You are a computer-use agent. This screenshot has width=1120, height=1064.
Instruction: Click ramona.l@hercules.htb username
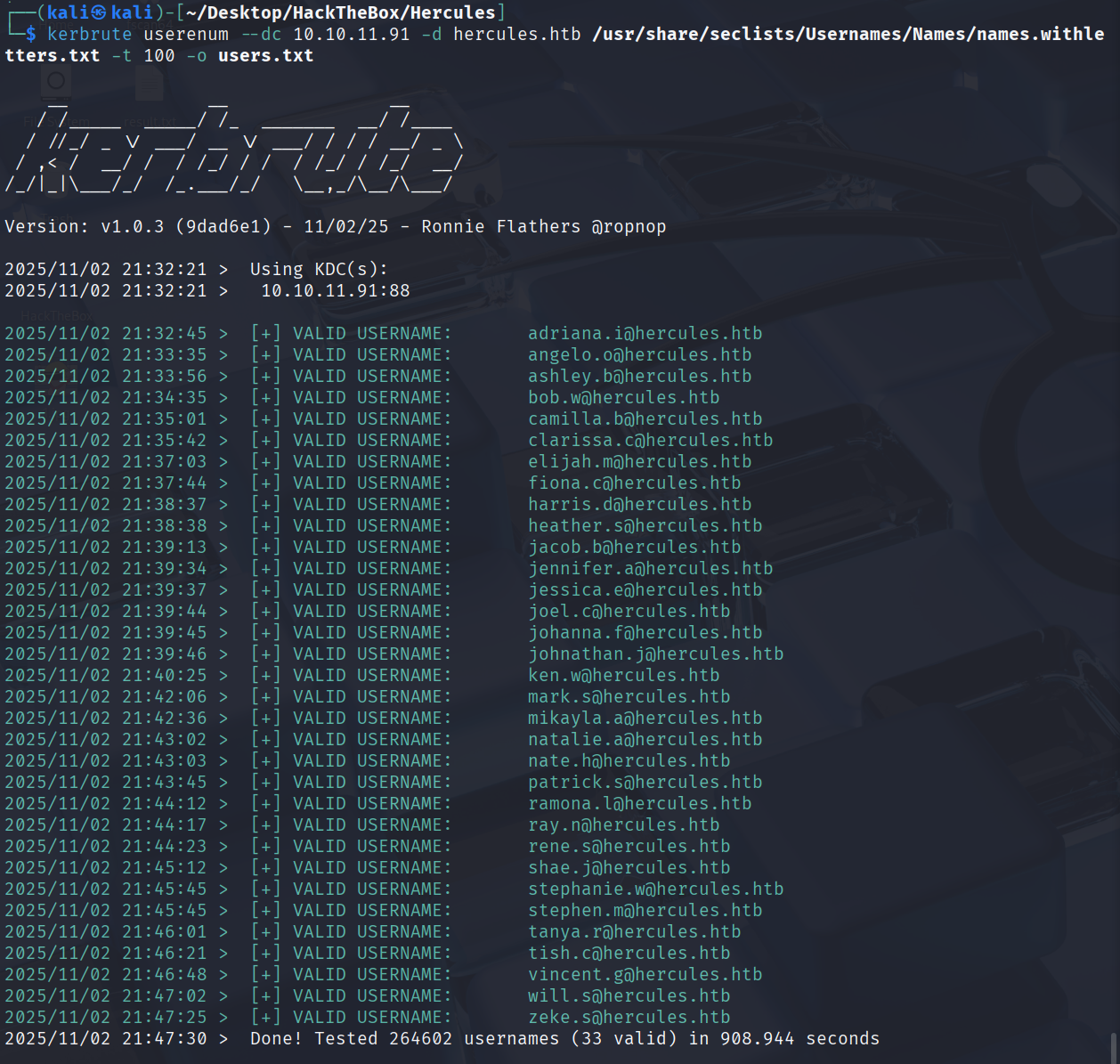click(x=639, y=804)
